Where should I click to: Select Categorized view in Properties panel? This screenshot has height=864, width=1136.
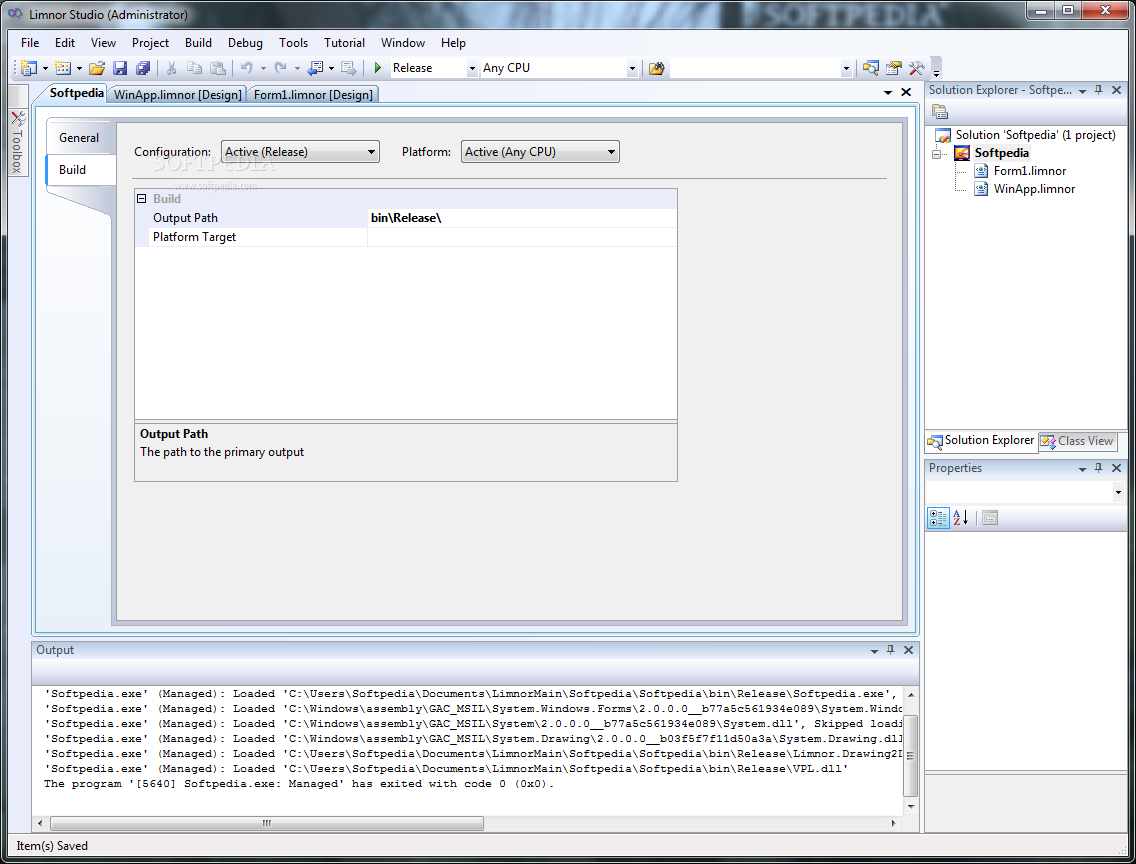[x=938, y=518]
